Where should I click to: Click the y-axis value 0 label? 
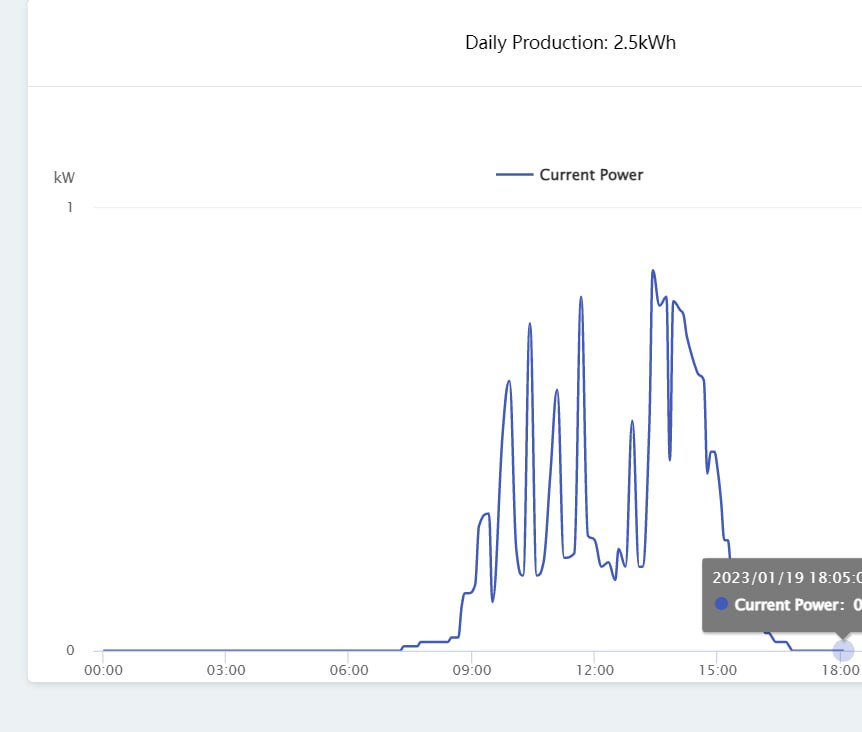(x=70, y=650)
